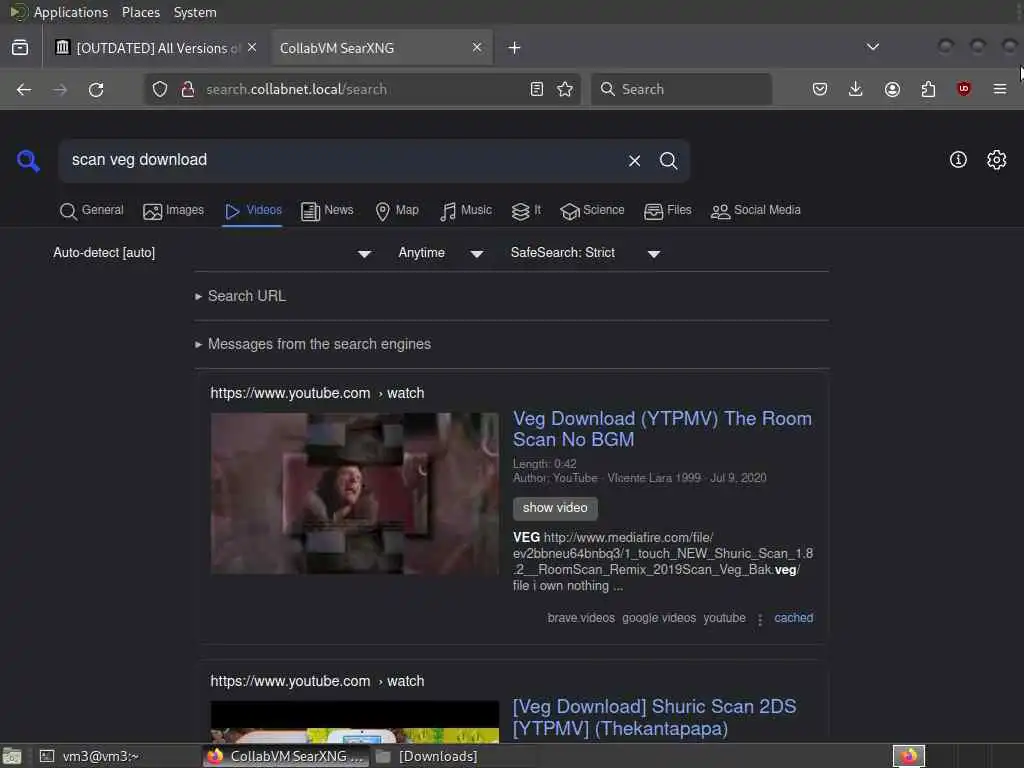Open the SafeSearch: Strict dropdown
Image resolution: width=1024 pixels, height=768 pixels.
click(586, 253)
